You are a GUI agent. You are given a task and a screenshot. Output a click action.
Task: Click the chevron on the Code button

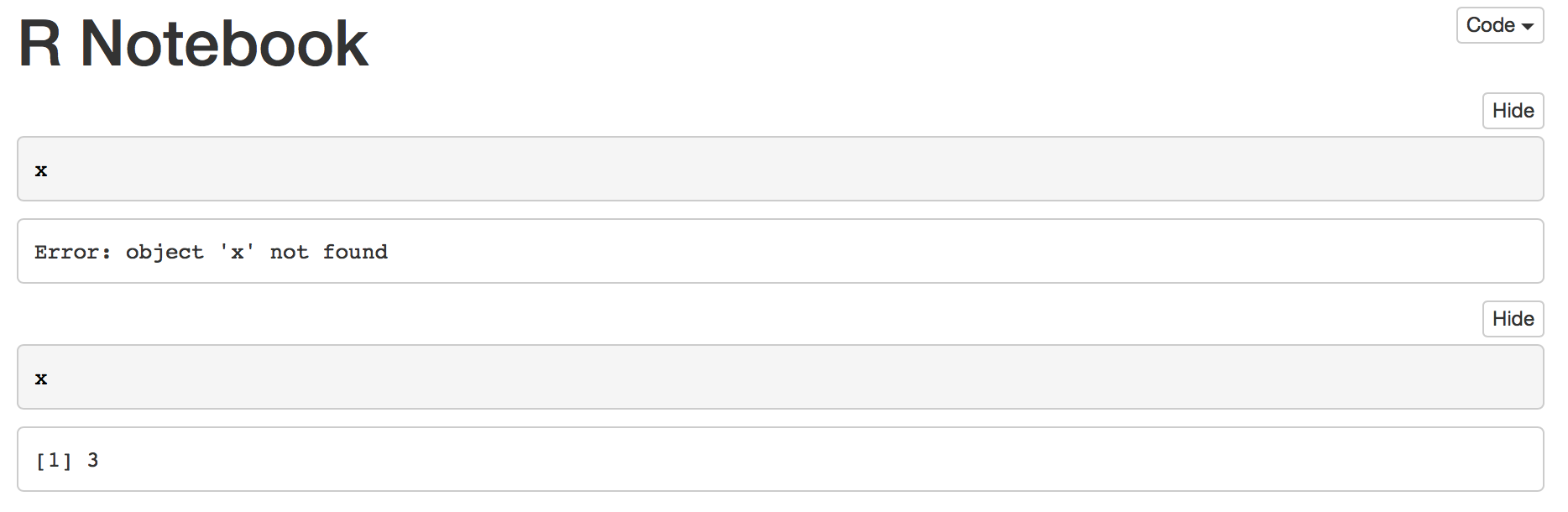(x=1529, y=26)
